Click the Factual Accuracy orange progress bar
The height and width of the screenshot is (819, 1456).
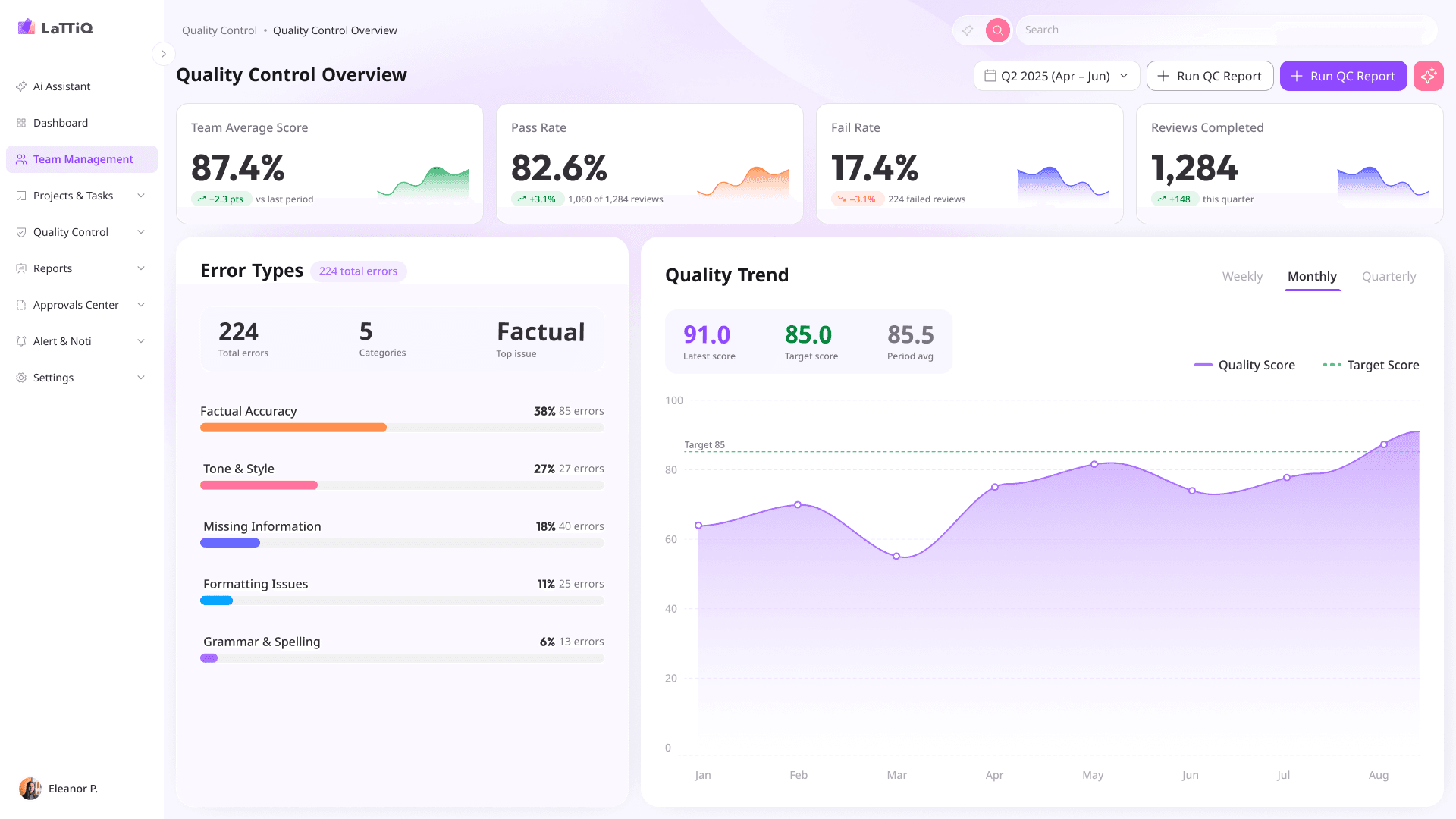point(293,428)
